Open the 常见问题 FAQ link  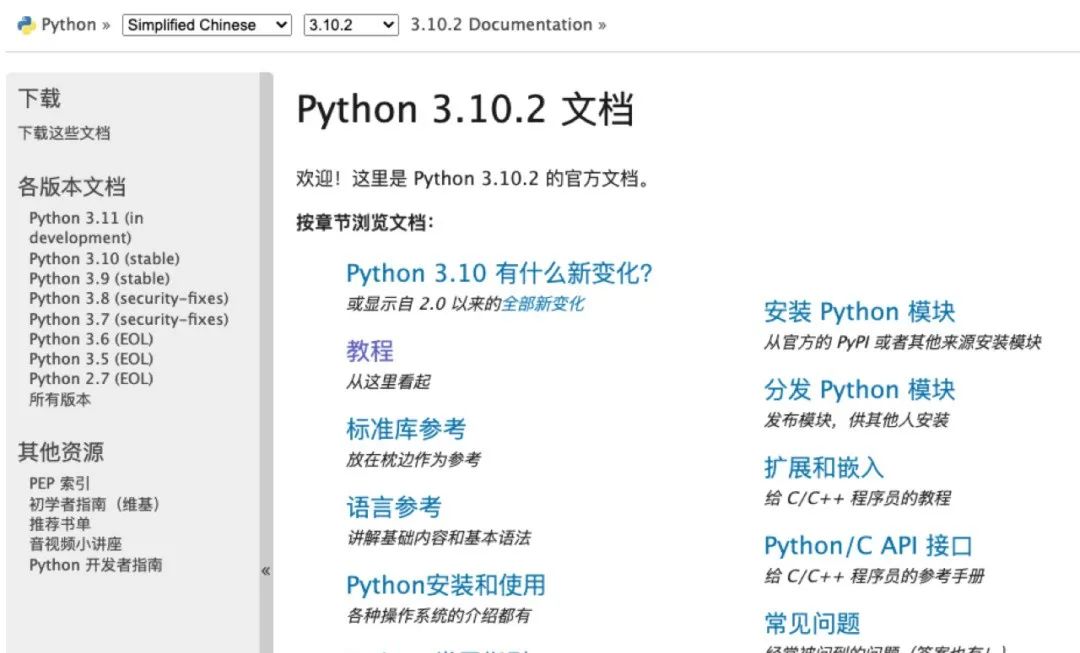pyautogui.click(x=812, y=623)
